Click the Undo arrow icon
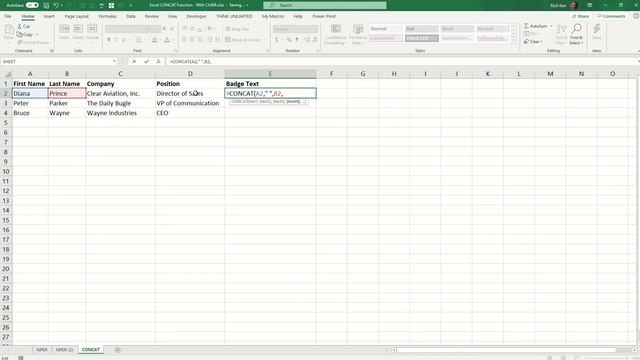Image resolution: width=640 pixels, height=360 pixels. [x=56, y=5]
